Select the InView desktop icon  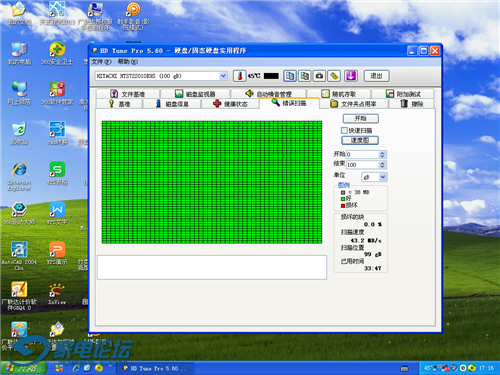(x=57, y=294)
